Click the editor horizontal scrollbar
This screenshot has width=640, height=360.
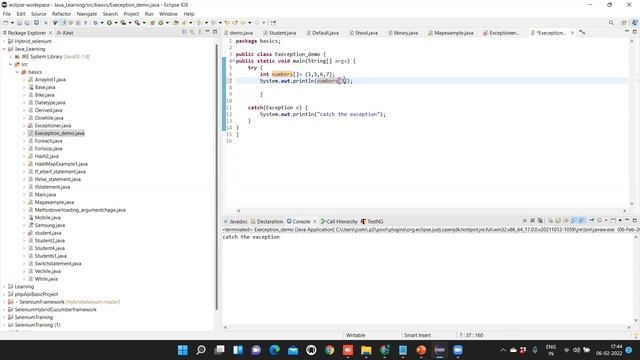tap(431, 211)
